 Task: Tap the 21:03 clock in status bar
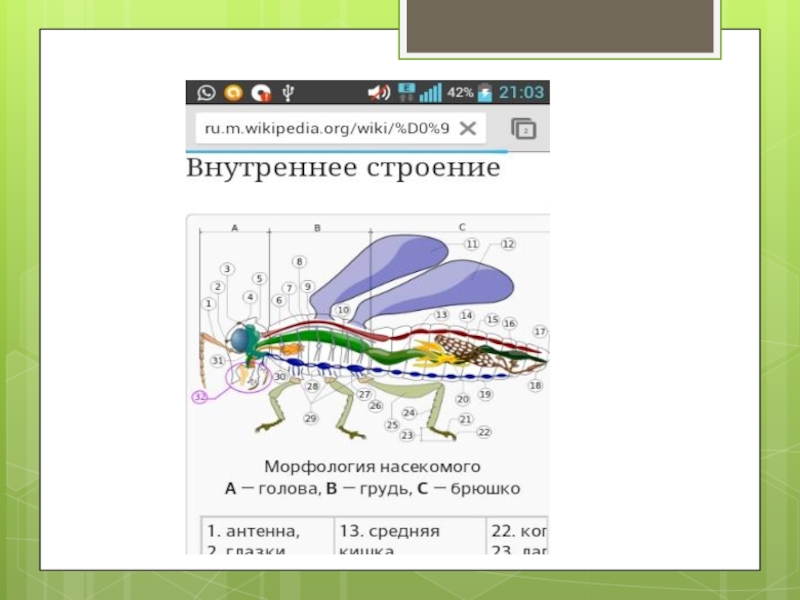(521, 92)
